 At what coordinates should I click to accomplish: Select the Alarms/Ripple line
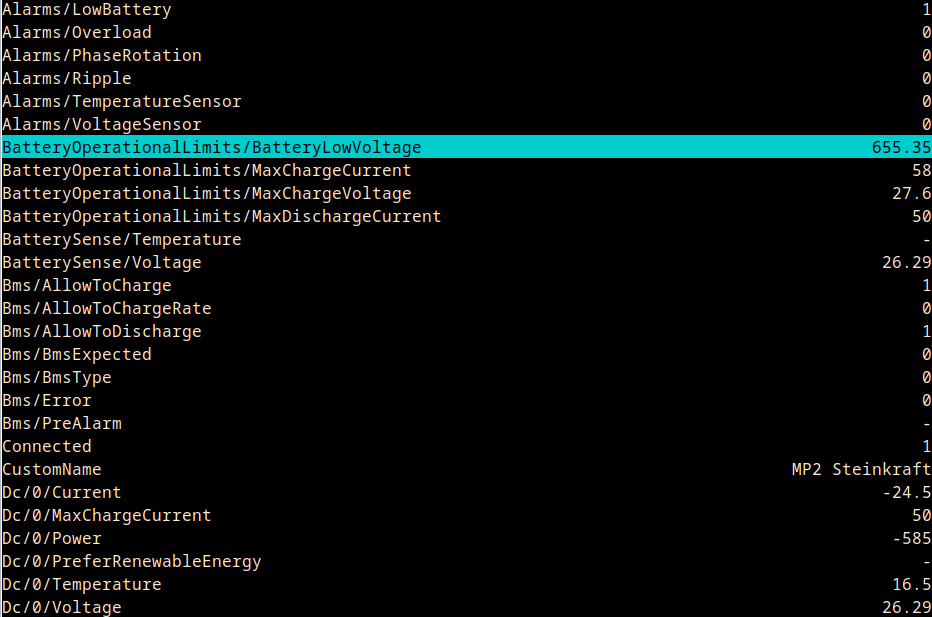(x=67, y=79)
